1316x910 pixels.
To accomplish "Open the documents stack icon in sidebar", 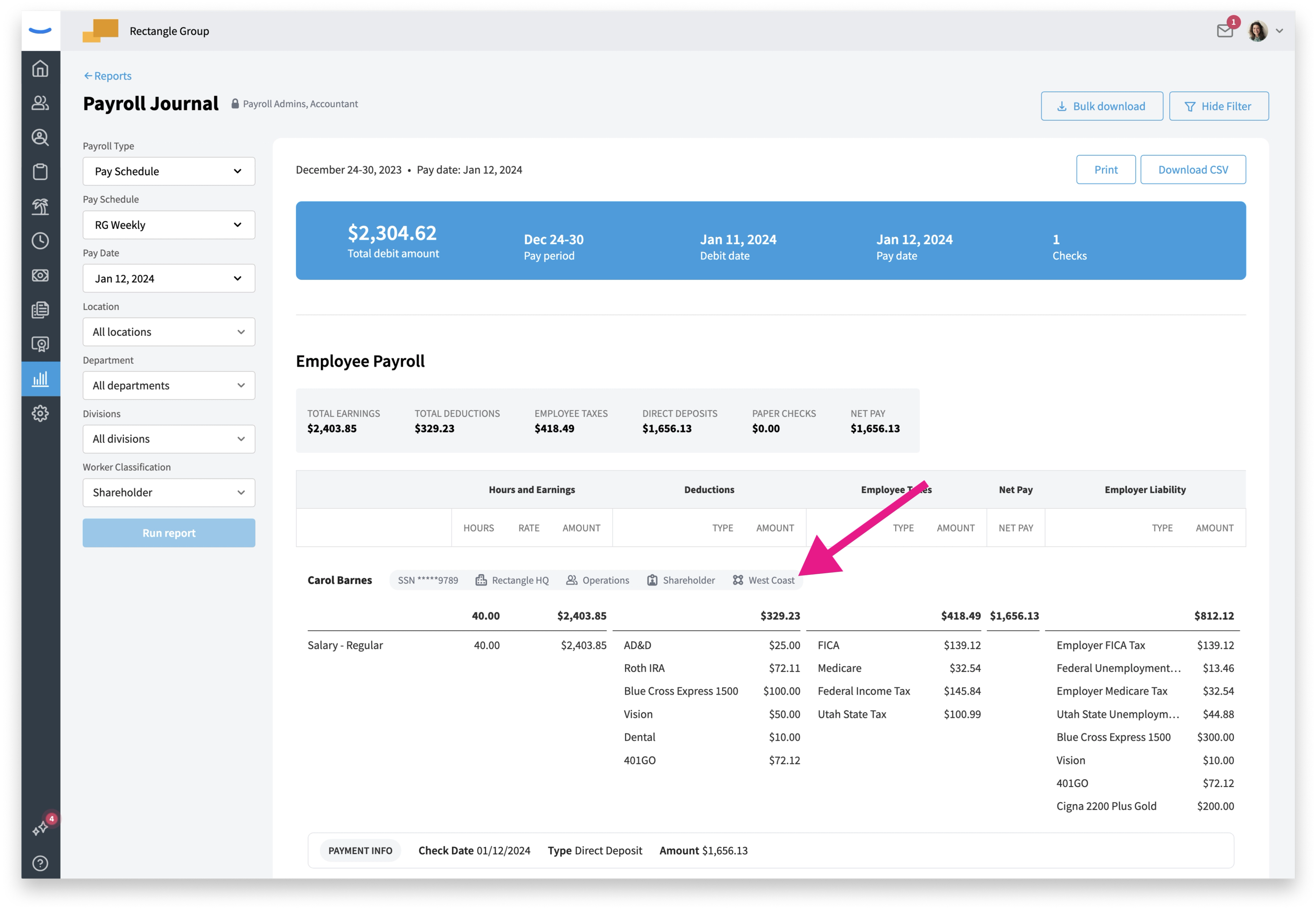I will [40, 310].
